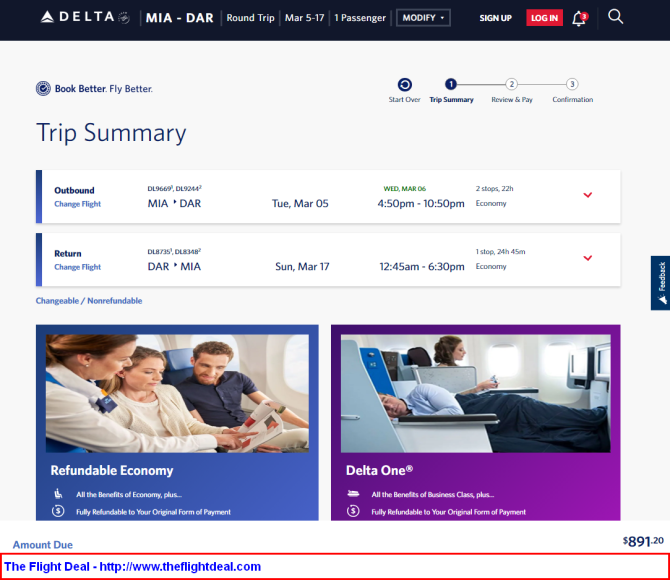Expand the Return flight details chevron
Viewport: 670px width, 580px height.
(x=588, y=258)
